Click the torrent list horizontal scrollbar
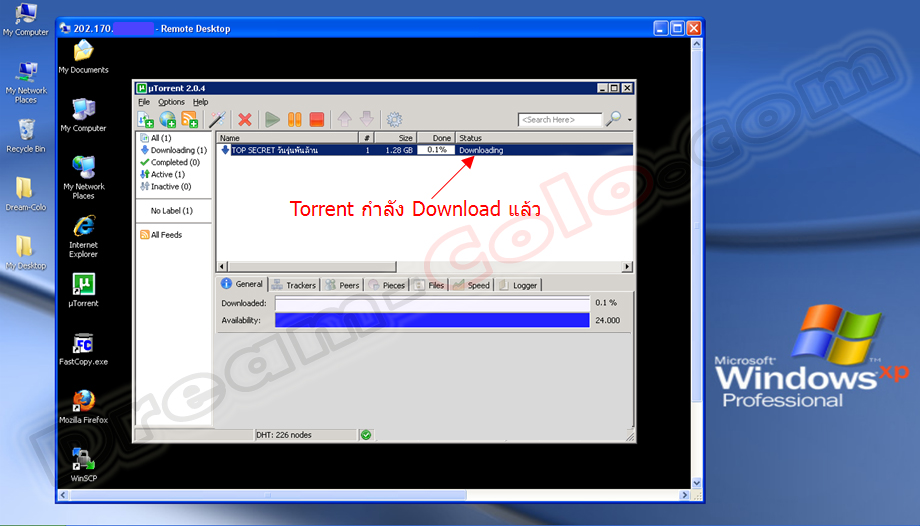920x526 pixels. [x=312, y=267]
